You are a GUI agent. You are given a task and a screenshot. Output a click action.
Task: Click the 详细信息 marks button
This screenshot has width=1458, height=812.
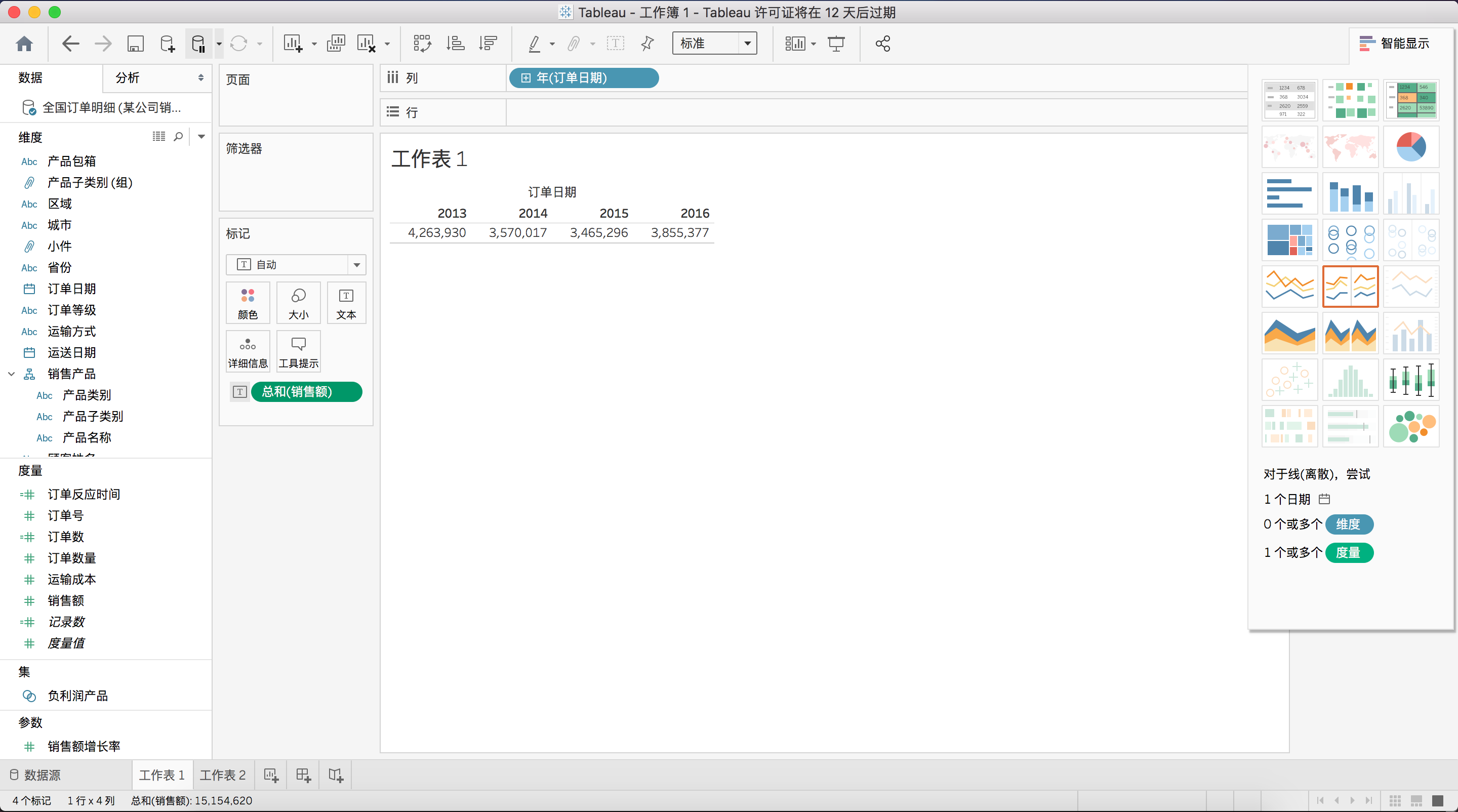(x=248, y=351)
